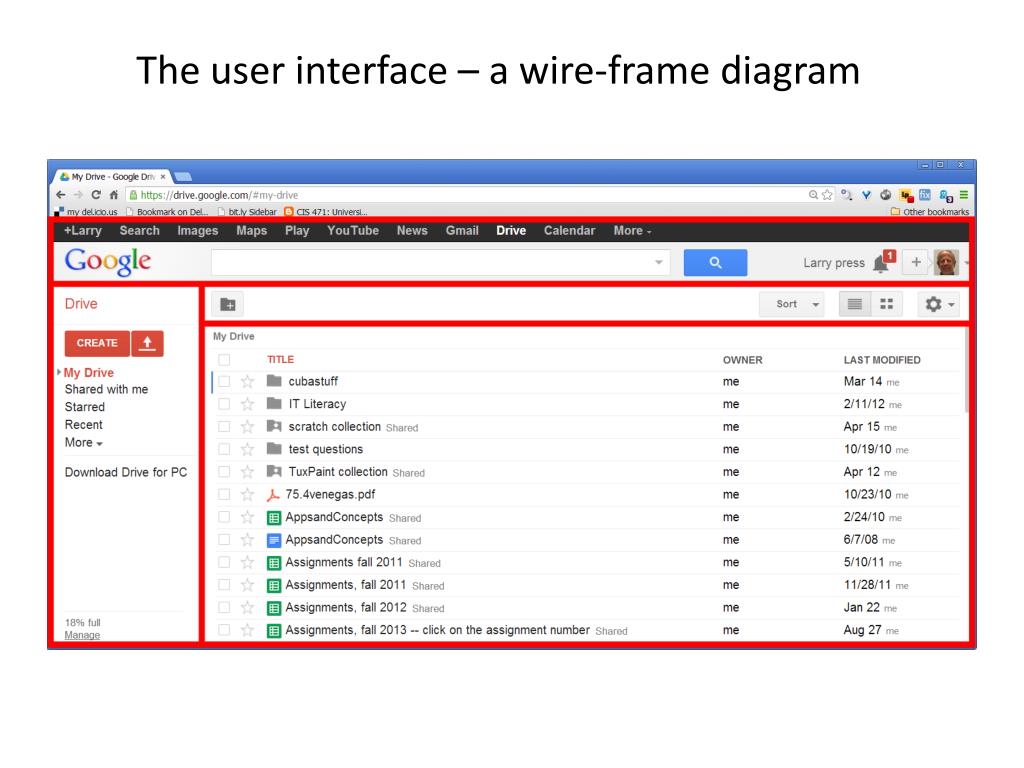The width and height of the screenshot is (1024, 768).
Task: Expand the My Drive tree arrow
Action: point(59,372)
